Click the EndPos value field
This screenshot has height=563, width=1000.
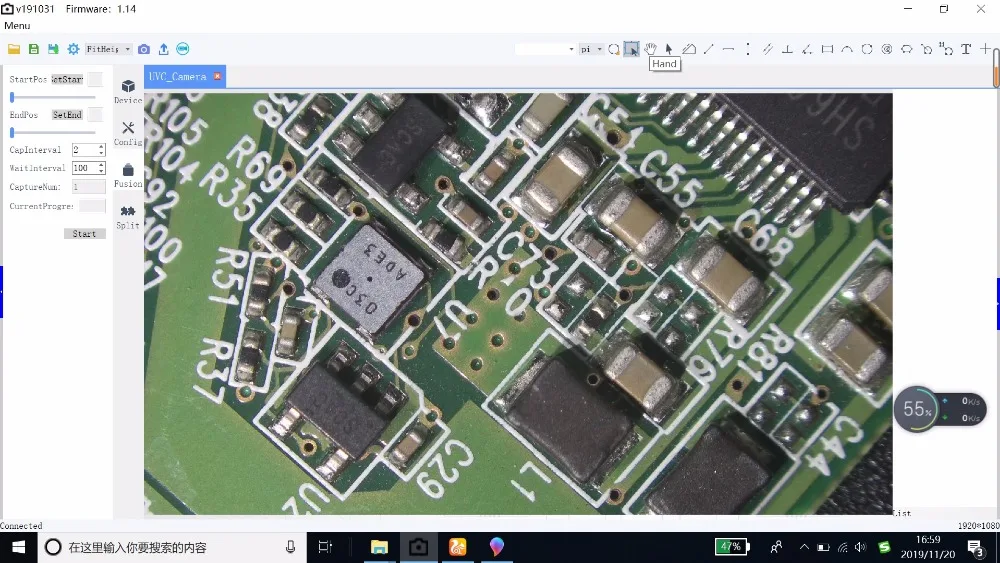(94, 115)
